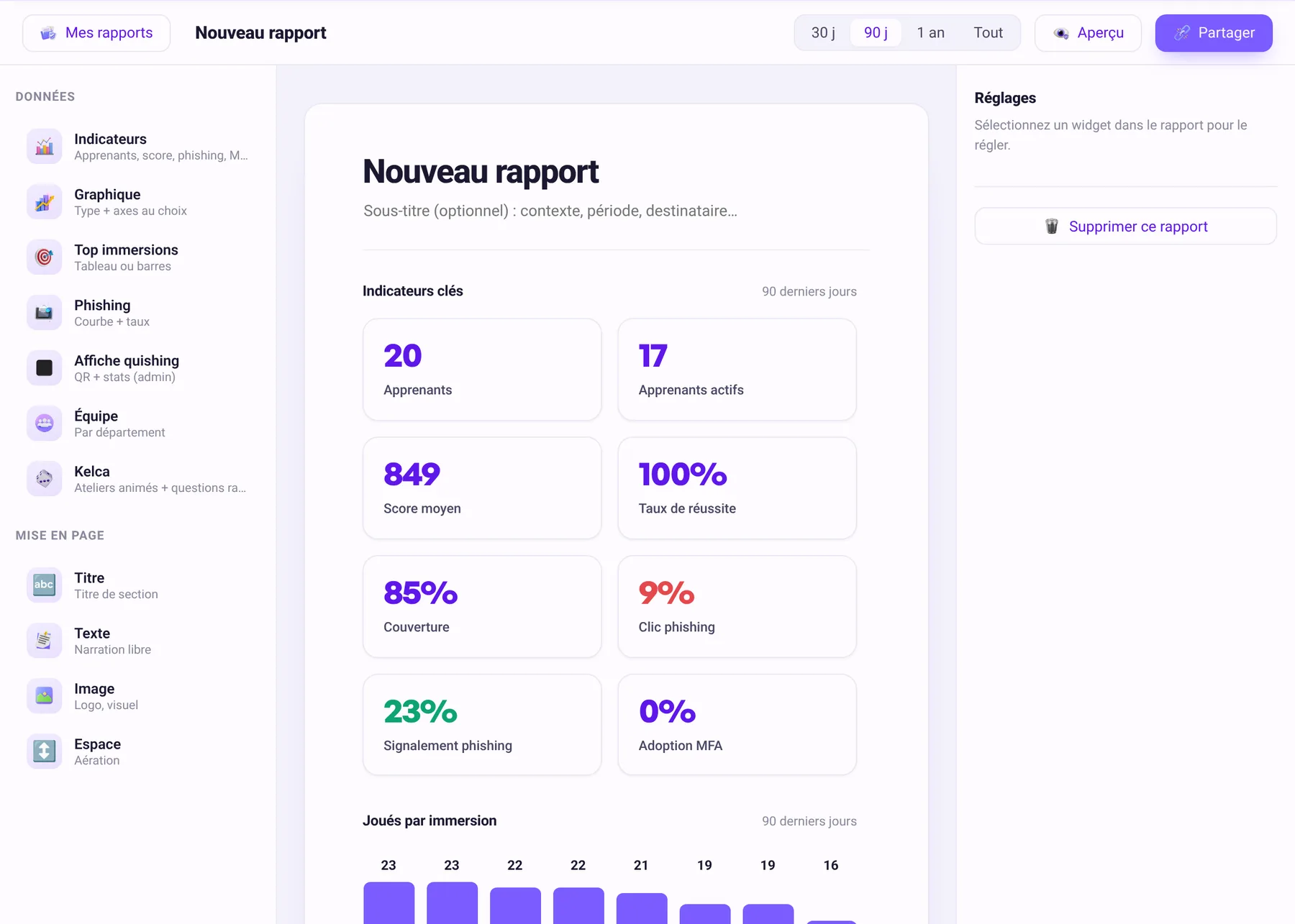Switch period to Tout
This screenshot has height=924, width=1295.
(x=989, y=33)
